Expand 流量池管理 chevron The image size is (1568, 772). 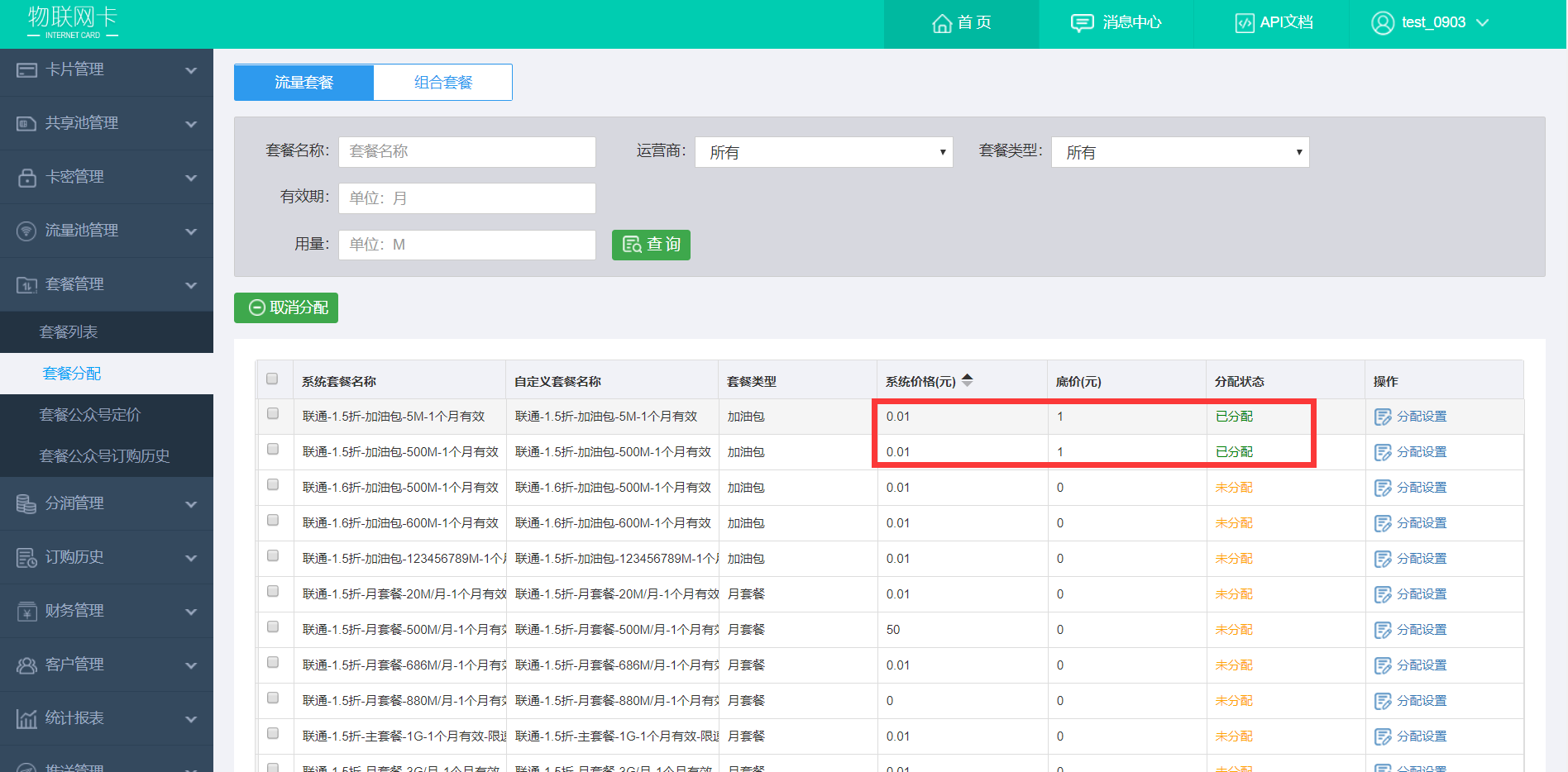point(191,231)
